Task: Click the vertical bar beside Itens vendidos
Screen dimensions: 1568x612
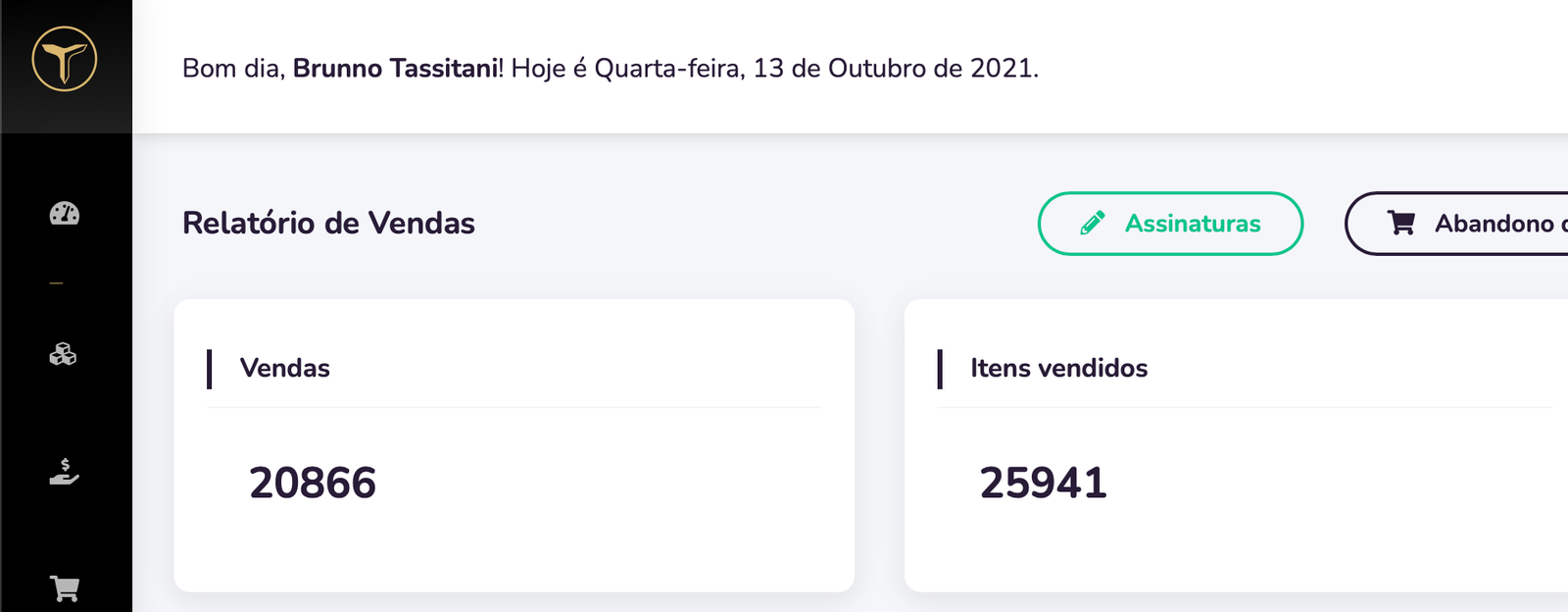Action: tap(940, 369)
